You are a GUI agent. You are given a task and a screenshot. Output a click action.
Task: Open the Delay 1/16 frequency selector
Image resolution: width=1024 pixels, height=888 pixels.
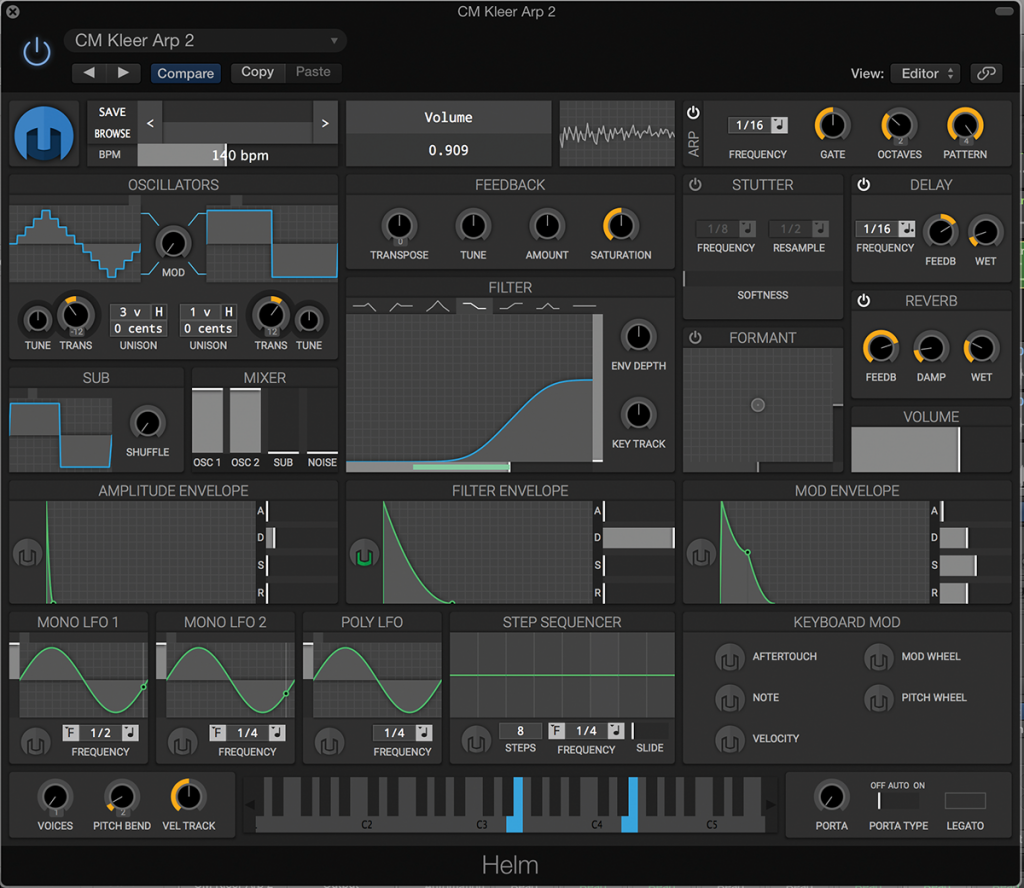(877, 229)
